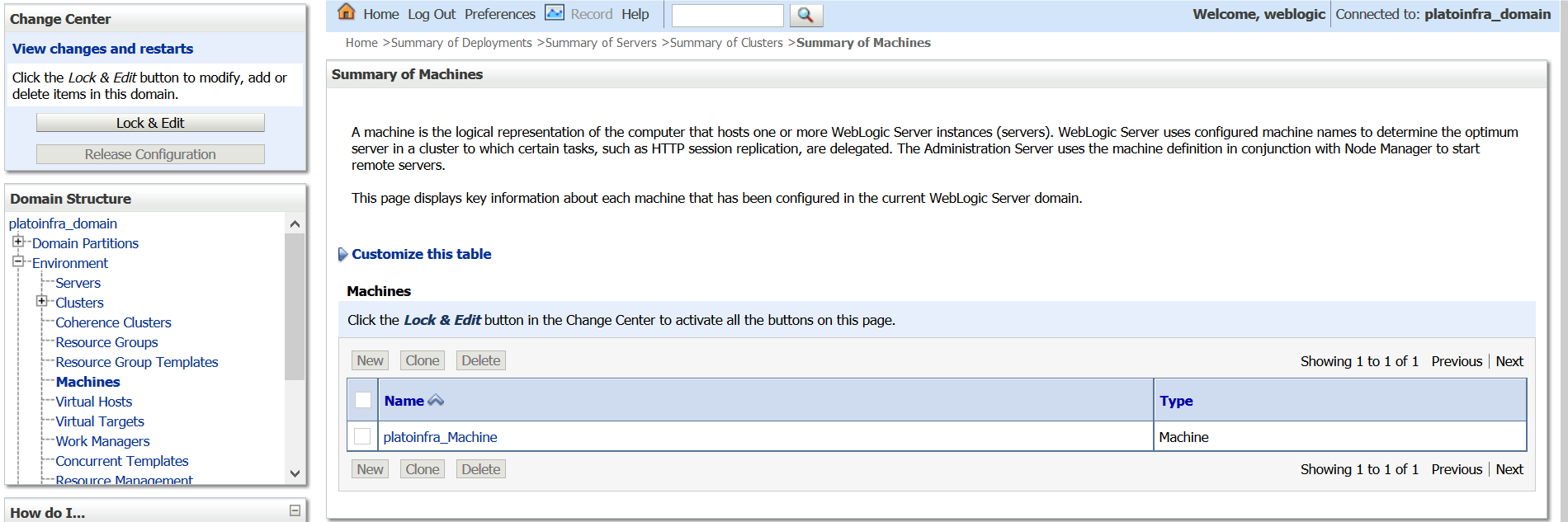This screenshot has height=522, width=1568.
Task: Click the Record chart icon
Action: click(x=555, y=12)
